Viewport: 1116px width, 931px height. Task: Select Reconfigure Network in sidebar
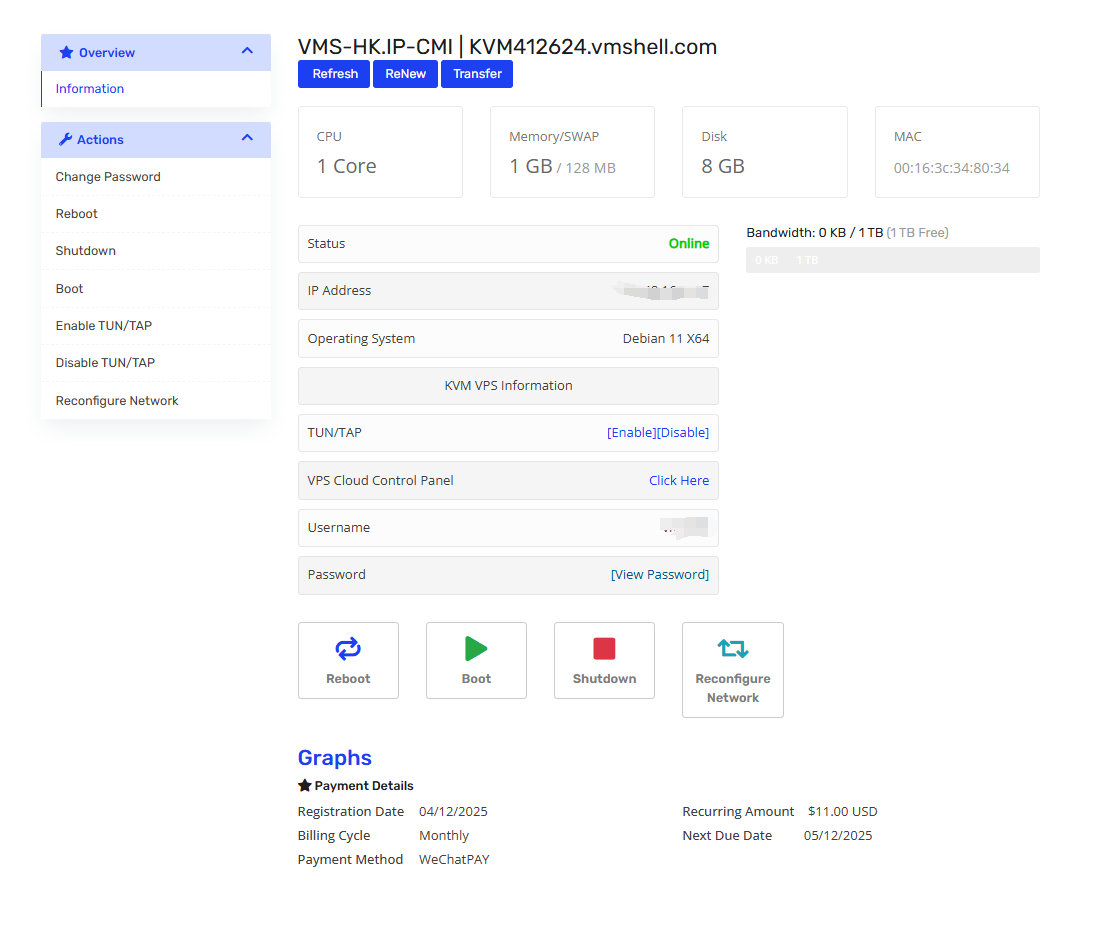coord(117,401)
